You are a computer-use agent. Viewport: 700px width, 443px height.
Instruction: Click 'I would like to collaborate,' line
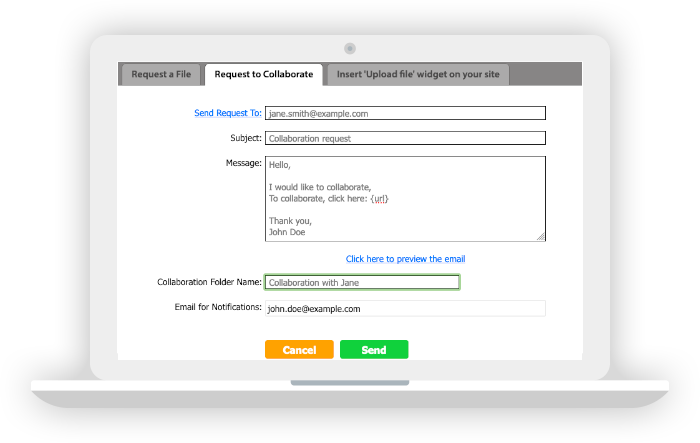tap(320, 188)
